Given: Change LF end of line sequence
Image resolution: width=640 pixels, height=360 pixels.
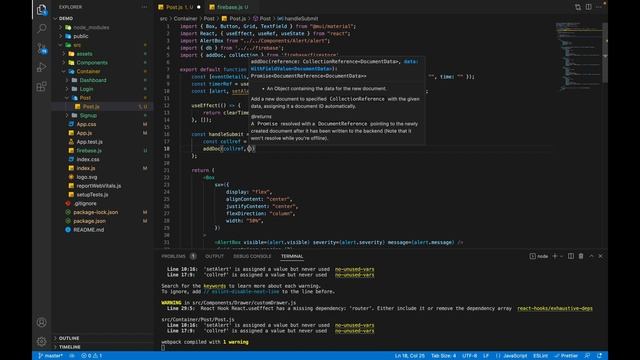Looking at the screenshot, I should pos(486,356).
